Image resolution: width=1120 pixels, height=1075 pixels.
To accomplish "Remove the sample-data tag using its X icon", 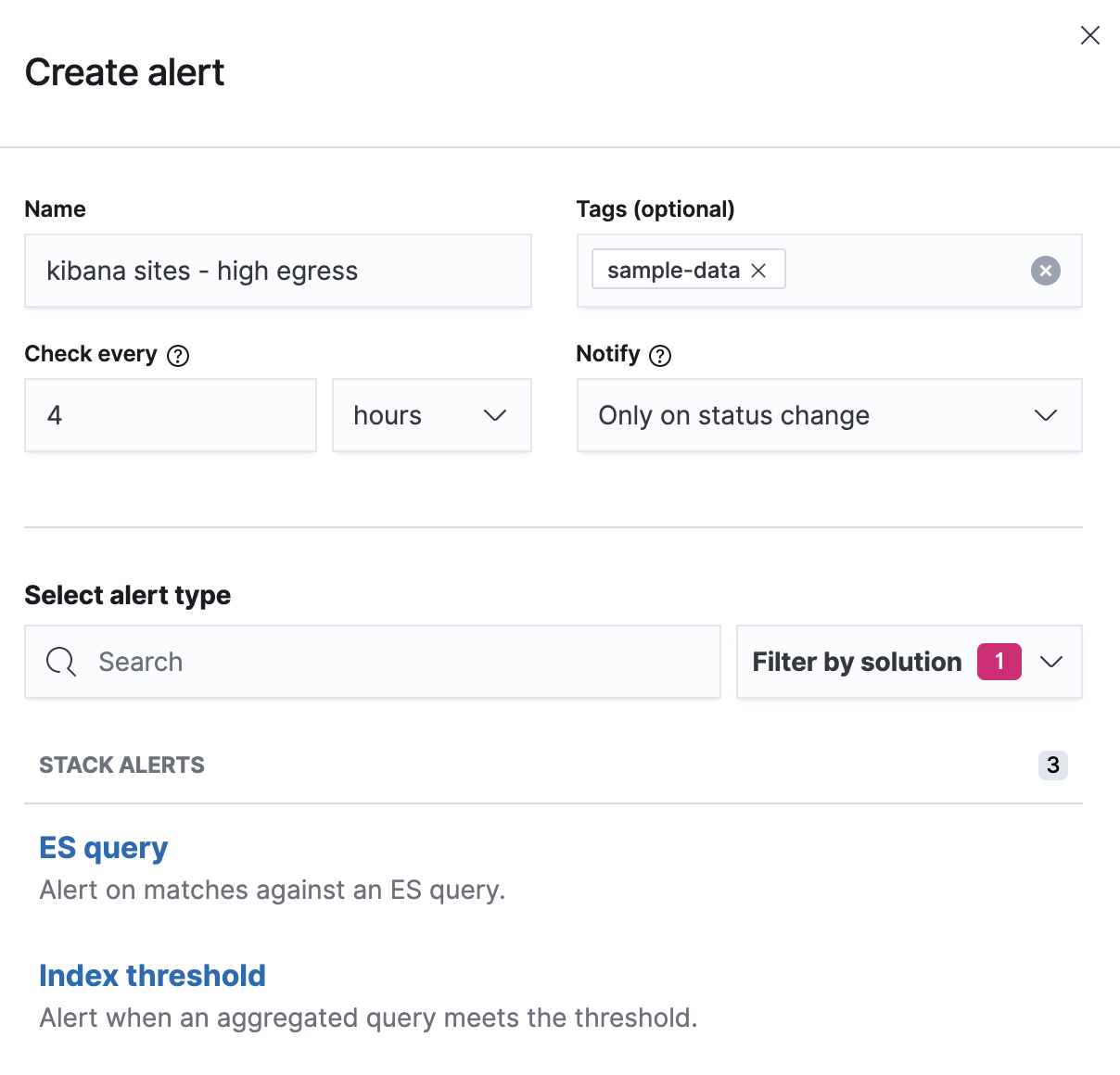I will 758,270.
